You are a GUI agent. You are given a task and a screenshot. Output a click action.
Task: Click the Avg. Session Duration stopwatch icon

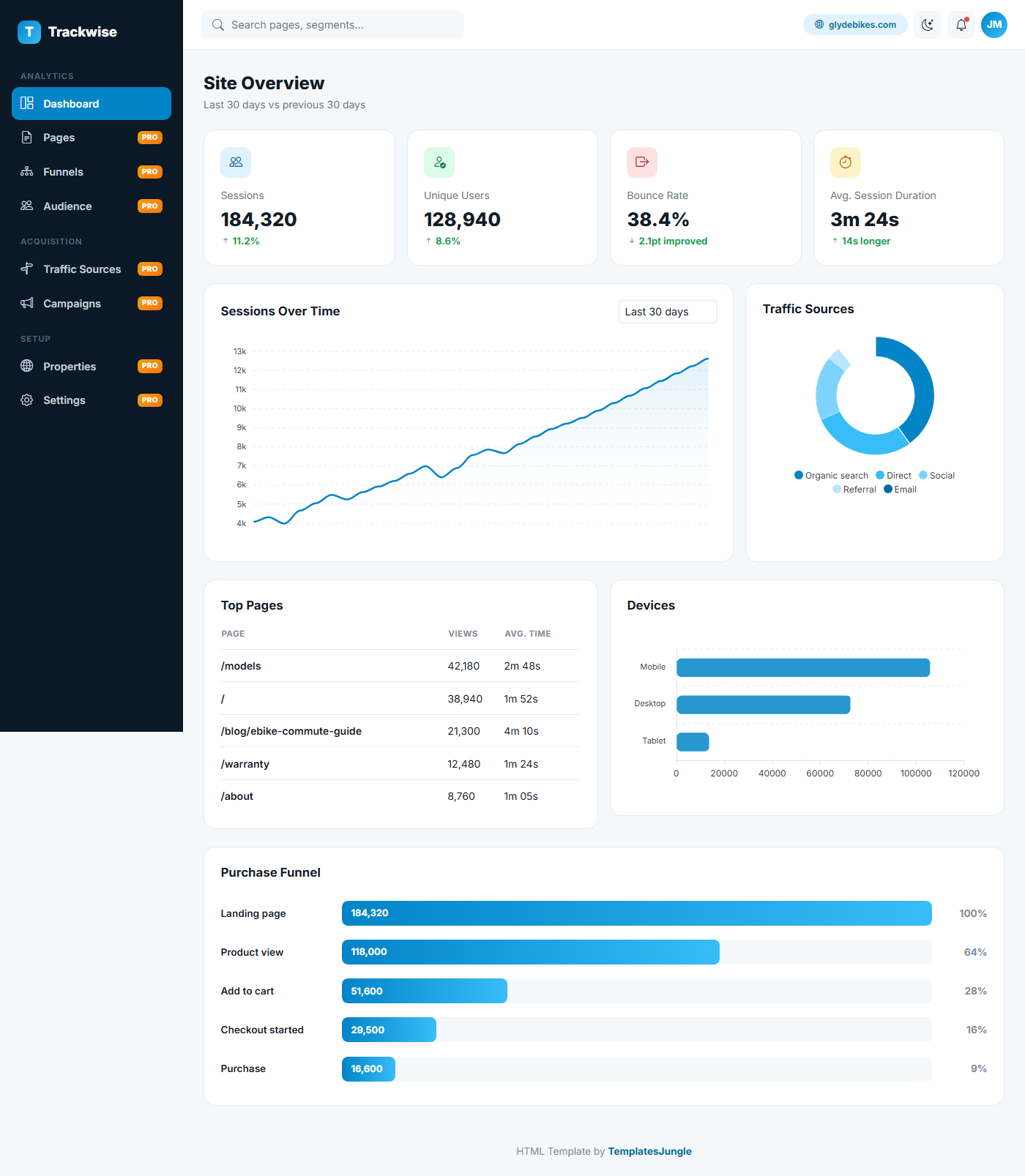(846, 162)
